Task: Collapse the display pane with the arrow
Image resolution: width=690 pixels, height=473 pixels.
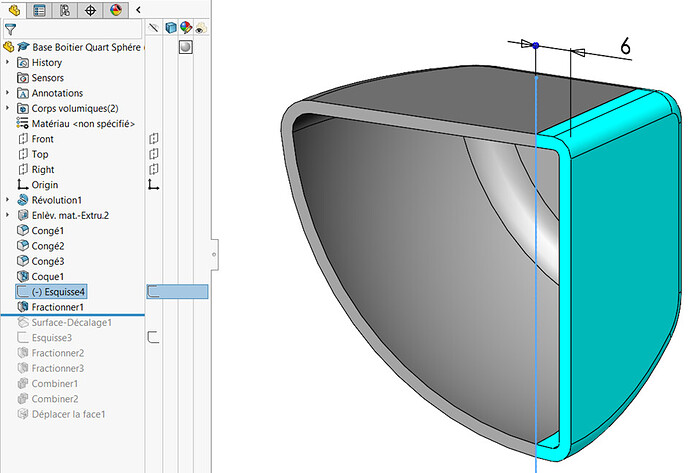Action: [x=137, y=10]
